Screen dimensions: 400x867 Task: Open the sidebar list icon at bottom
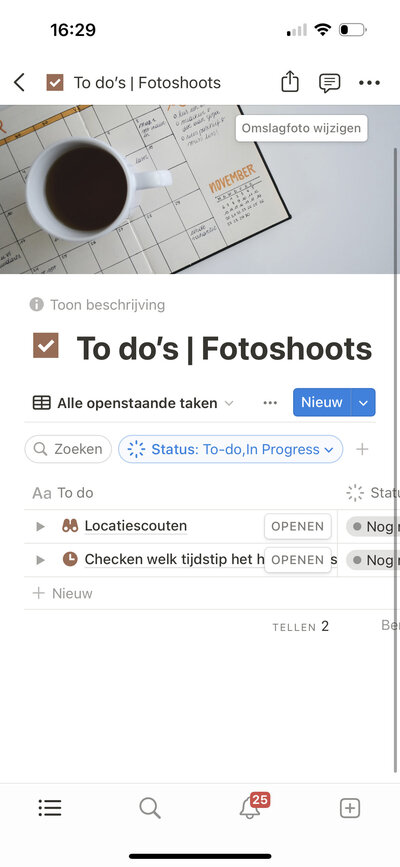tap(50, 808)
